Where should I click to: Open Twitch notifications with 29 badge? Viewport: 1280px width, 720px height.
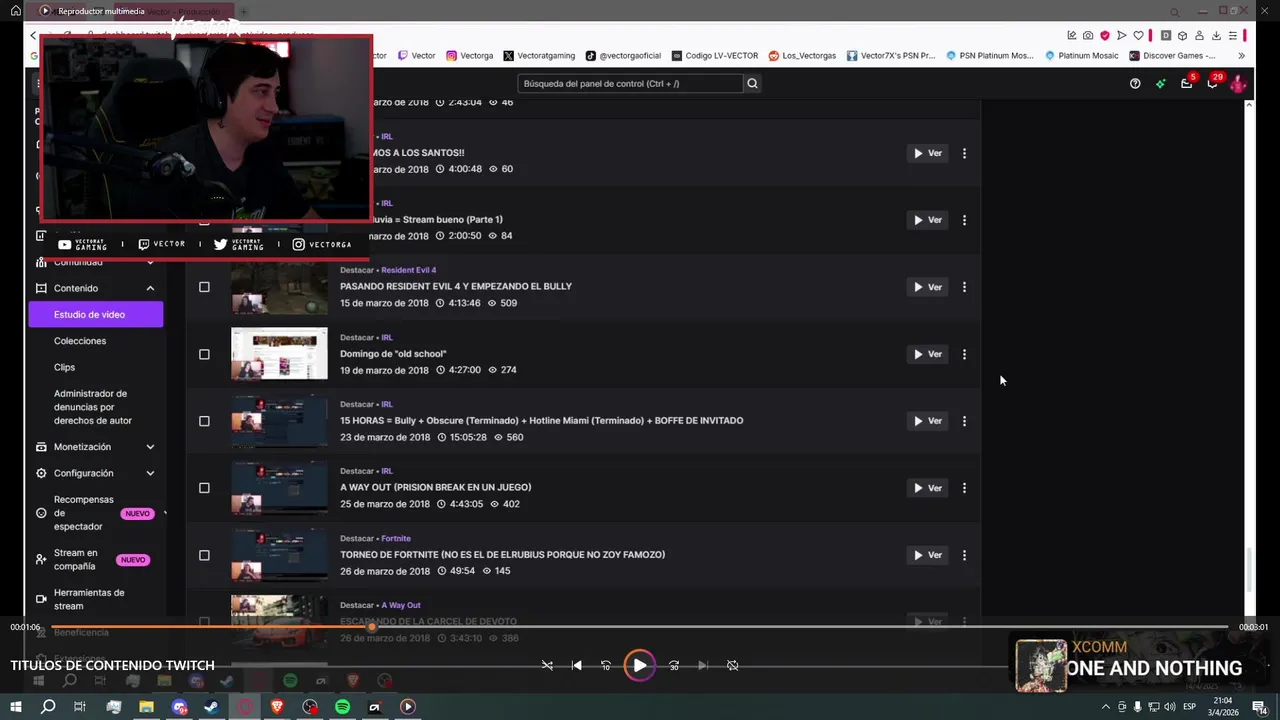pyautogui.click(x=1212, y=84)
